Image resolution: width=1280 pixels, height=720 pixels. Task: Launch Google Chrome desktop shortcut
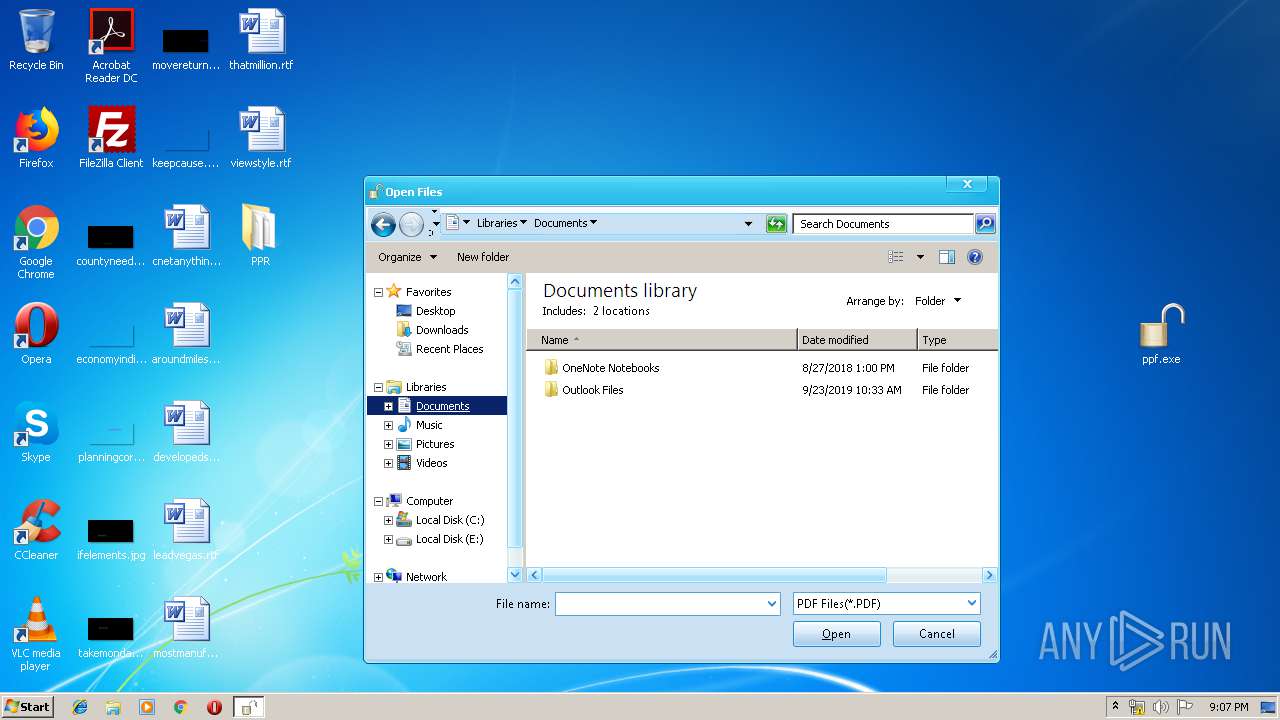36,242
